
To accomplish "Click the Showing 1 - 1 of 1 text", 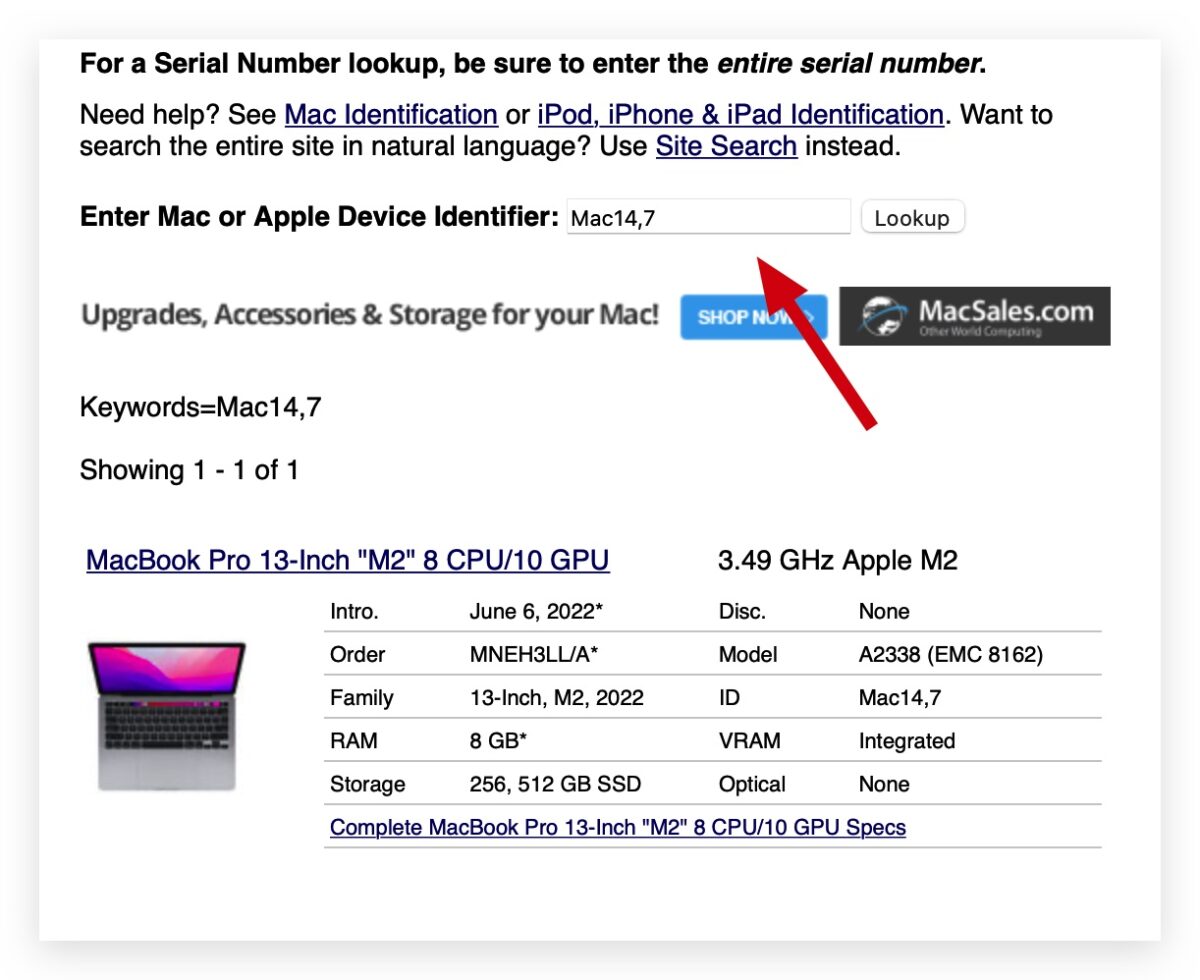I will (x=189, y=469).
